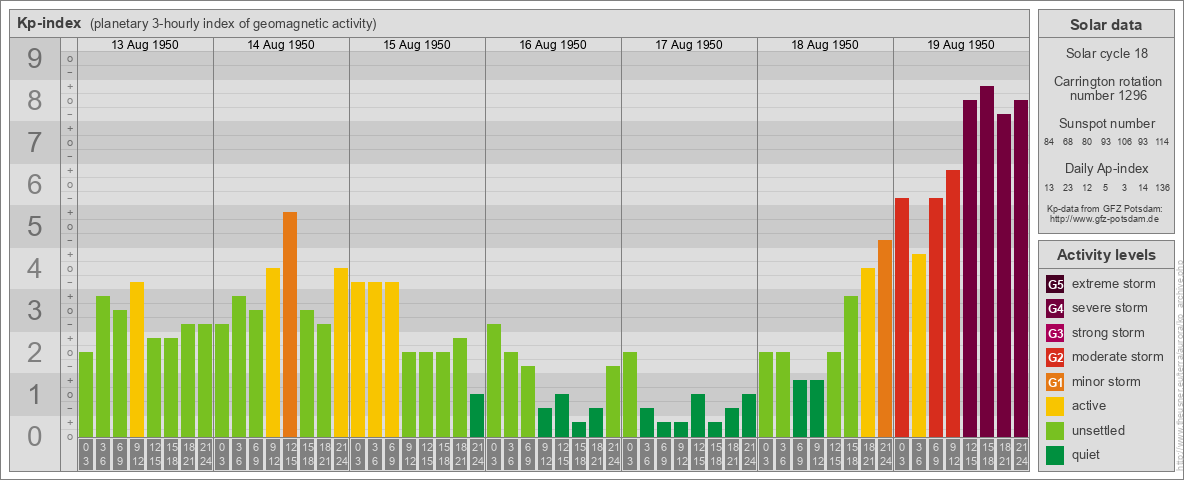Click sunspot number value 114
Image resolution: width=1184 pixels, height=480 pixels.
coord(1162,142)
